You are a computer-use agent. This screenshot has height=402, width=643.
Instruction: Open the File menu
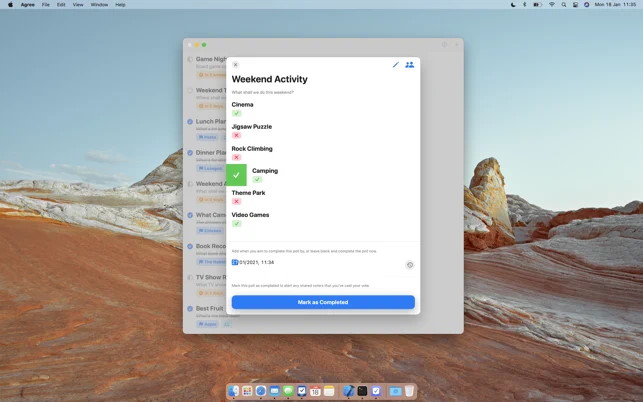click(46, 5)
